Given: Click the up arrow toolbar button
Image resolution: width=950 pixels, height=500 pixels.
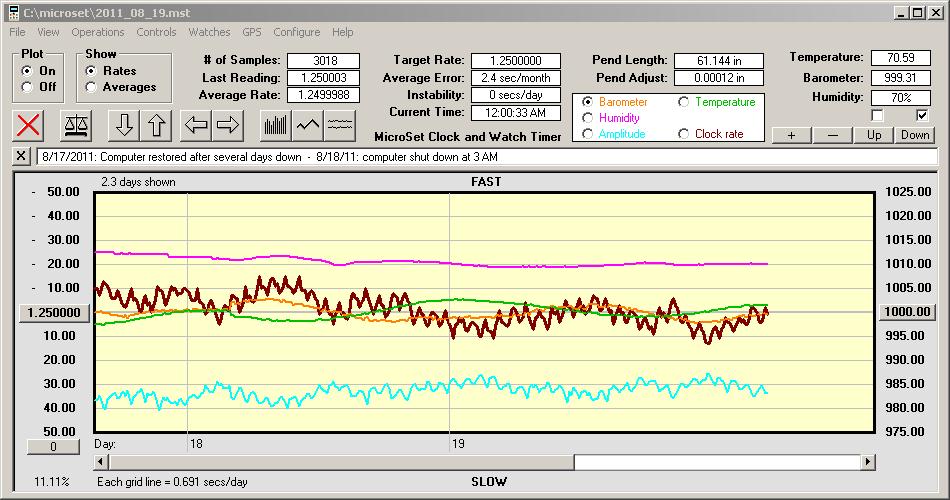Looking at the screenshot, I should [x=156, y=125].
